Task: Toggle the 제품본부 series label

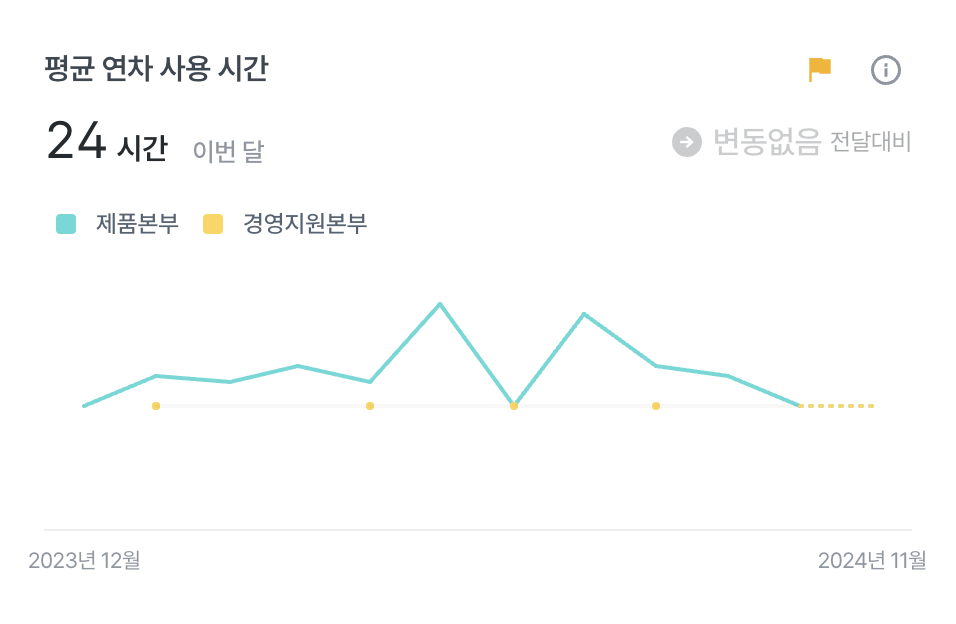Action: coord(137,224)
